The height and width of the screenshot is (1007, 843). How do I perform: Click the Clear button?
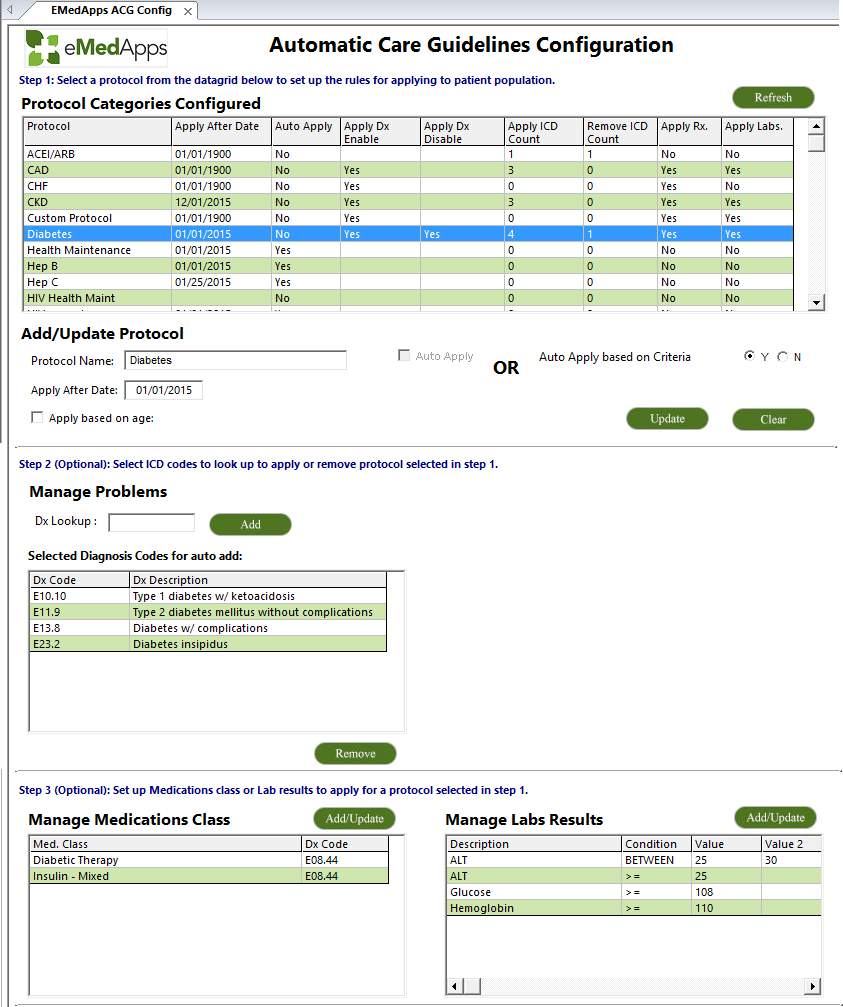[773, 419]
